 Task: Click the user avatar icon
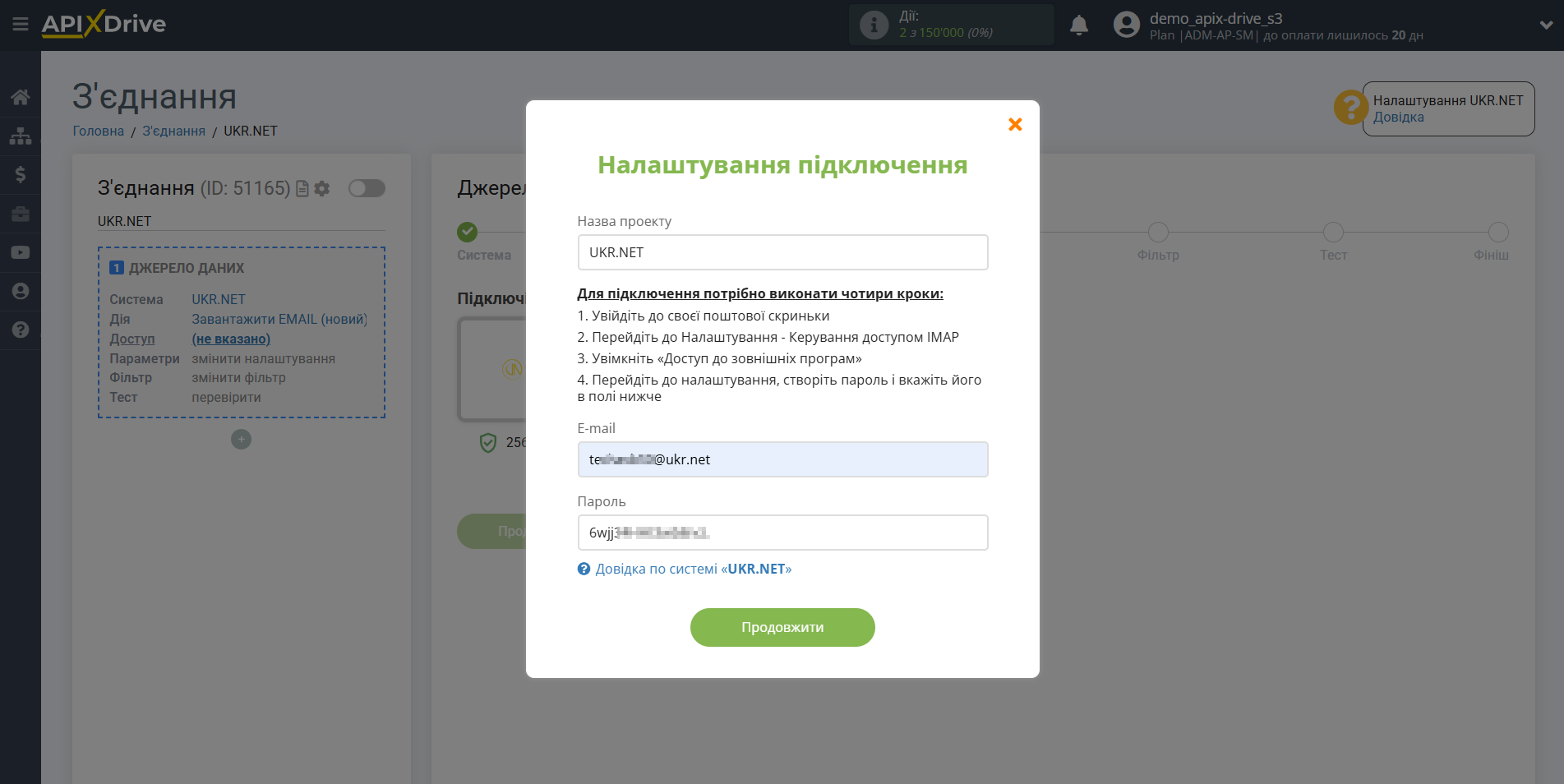[x=1127, y=25]
